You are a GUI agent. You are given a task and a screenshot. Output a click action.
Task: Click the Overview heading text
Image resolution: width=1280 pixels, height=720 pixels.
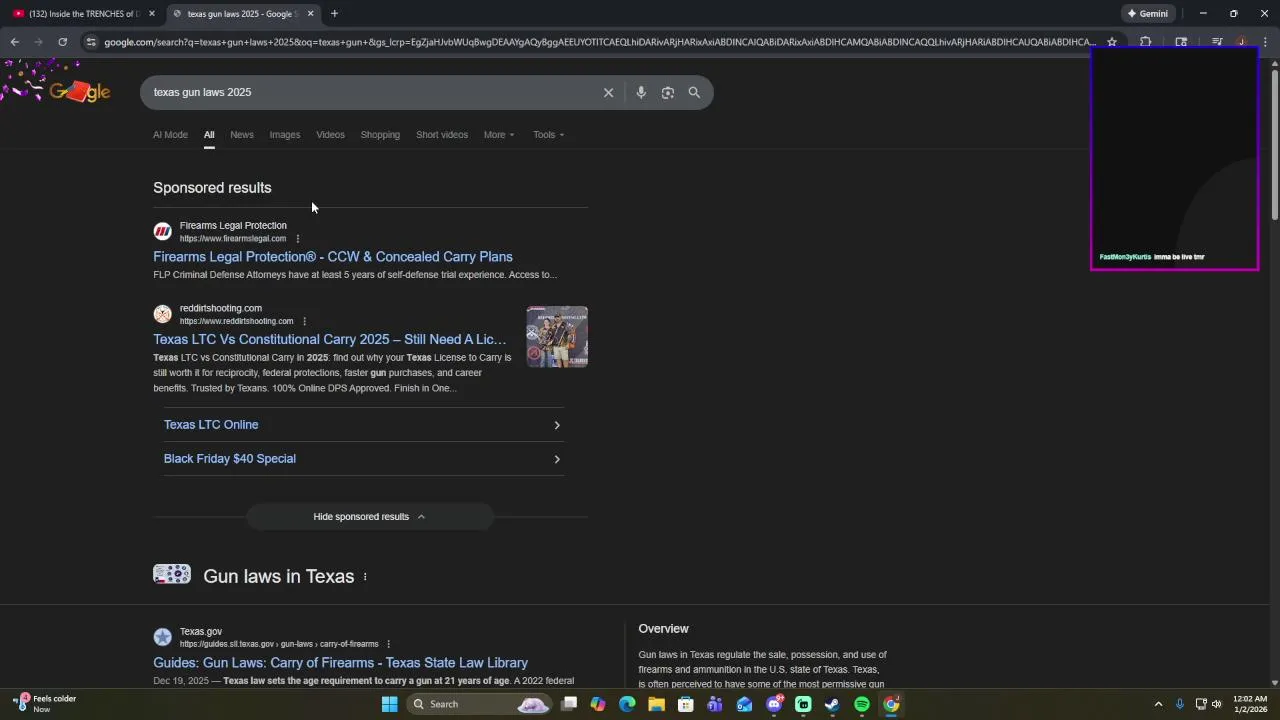point(663,629)
